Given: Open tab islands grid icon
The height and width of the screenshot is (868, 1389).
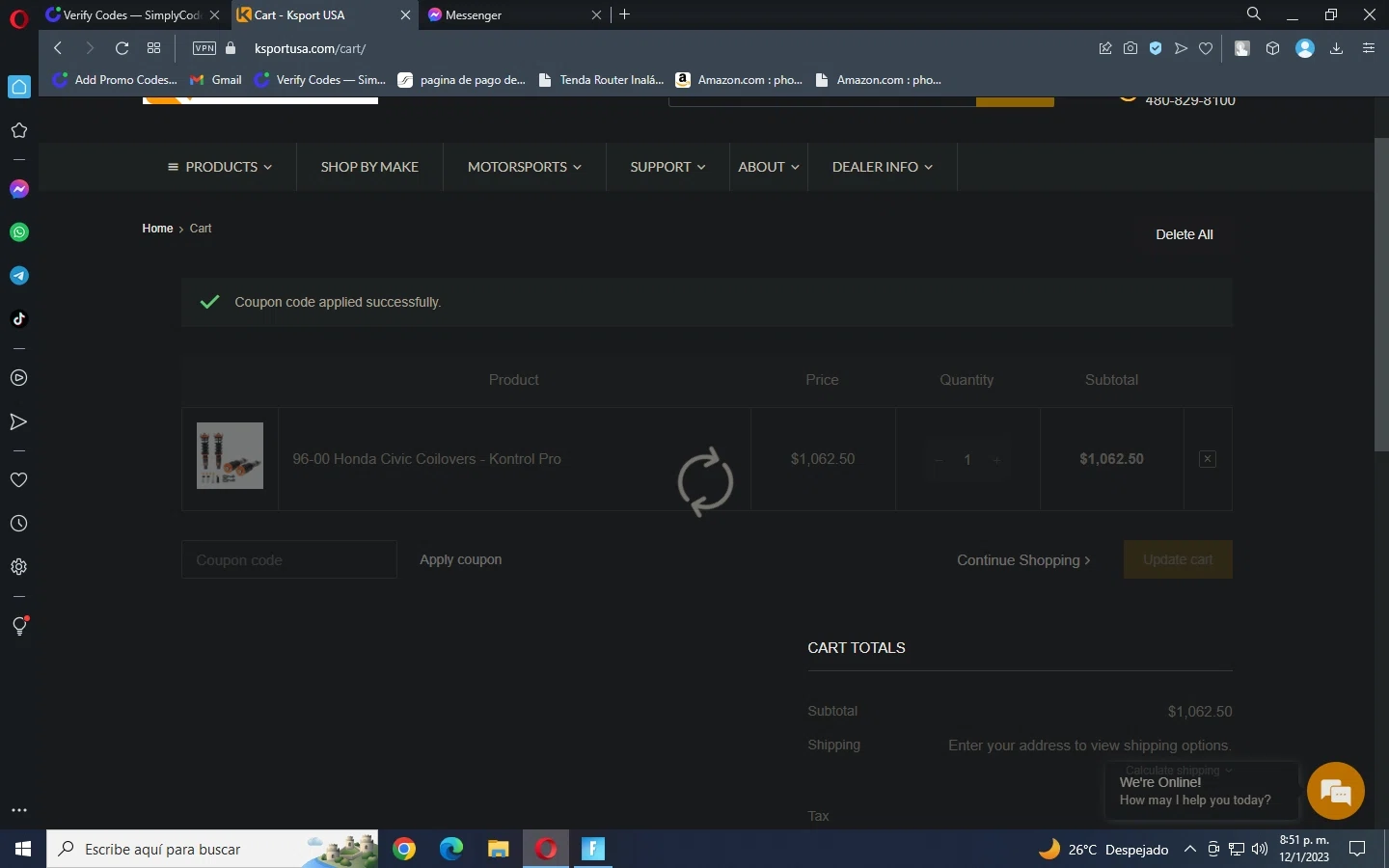Looking at the screenshot, I should [153, 48].
